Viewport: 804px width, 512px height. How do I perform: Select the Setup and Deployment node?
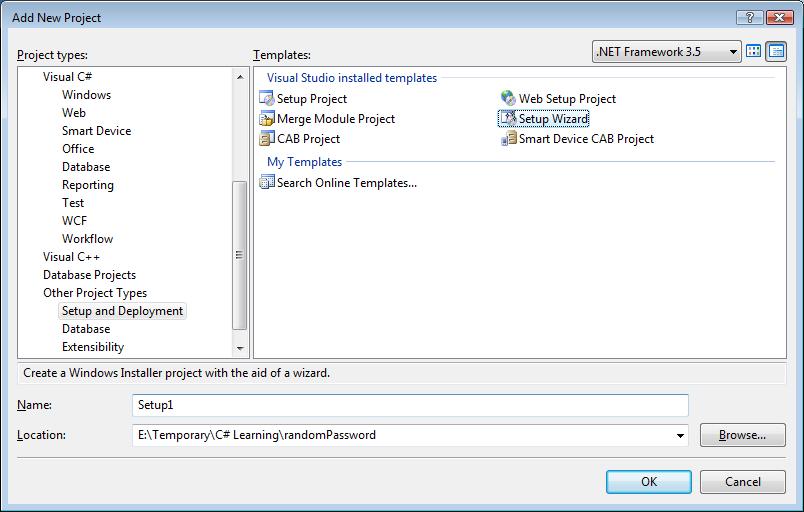122,311
